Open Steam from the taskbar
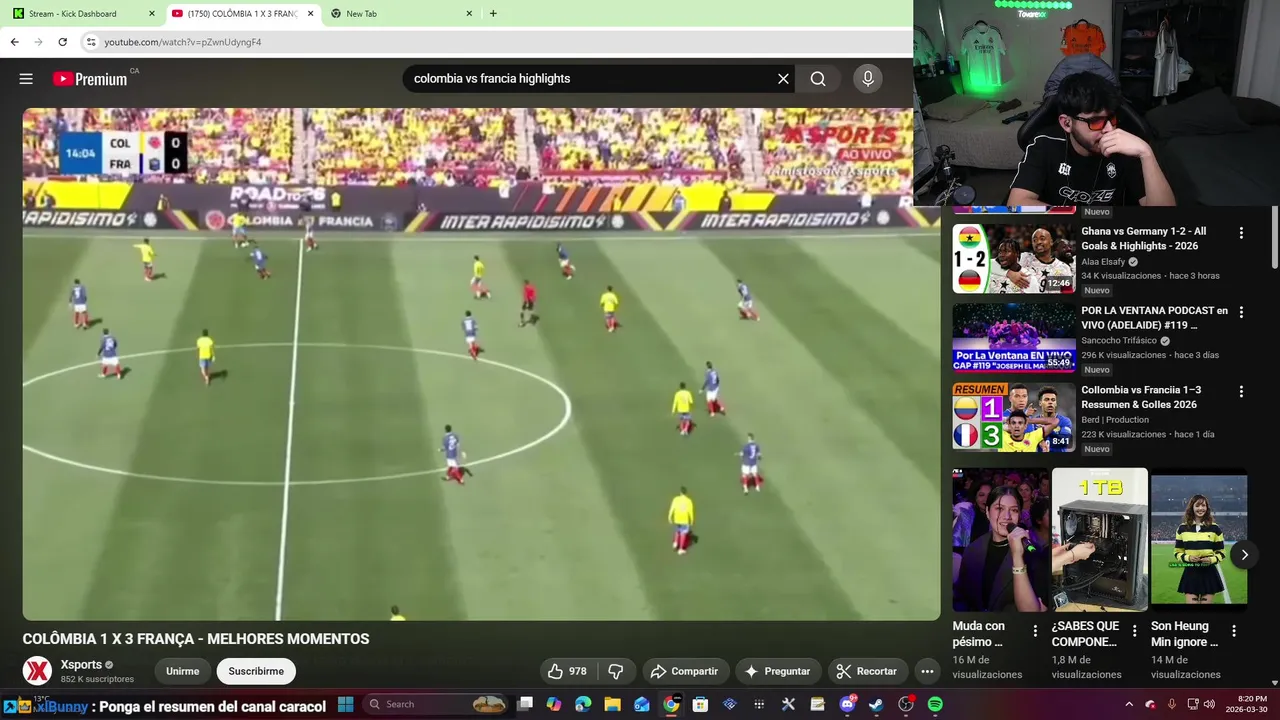Viewport: 1280px width, 720px height. [876, 704]
